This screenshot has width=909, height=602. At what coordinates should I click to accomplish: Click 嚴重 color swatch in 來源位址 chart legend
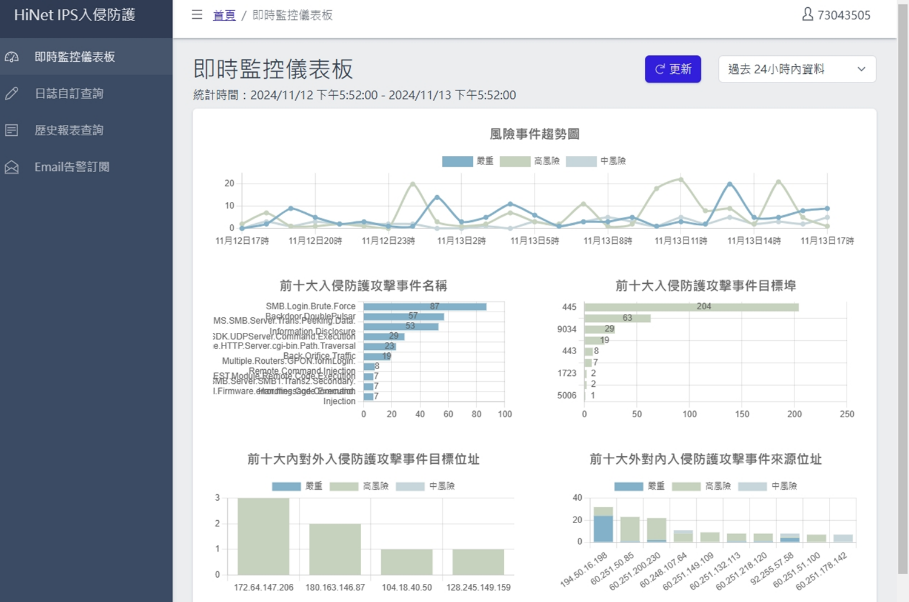click(x=628, y=486)
